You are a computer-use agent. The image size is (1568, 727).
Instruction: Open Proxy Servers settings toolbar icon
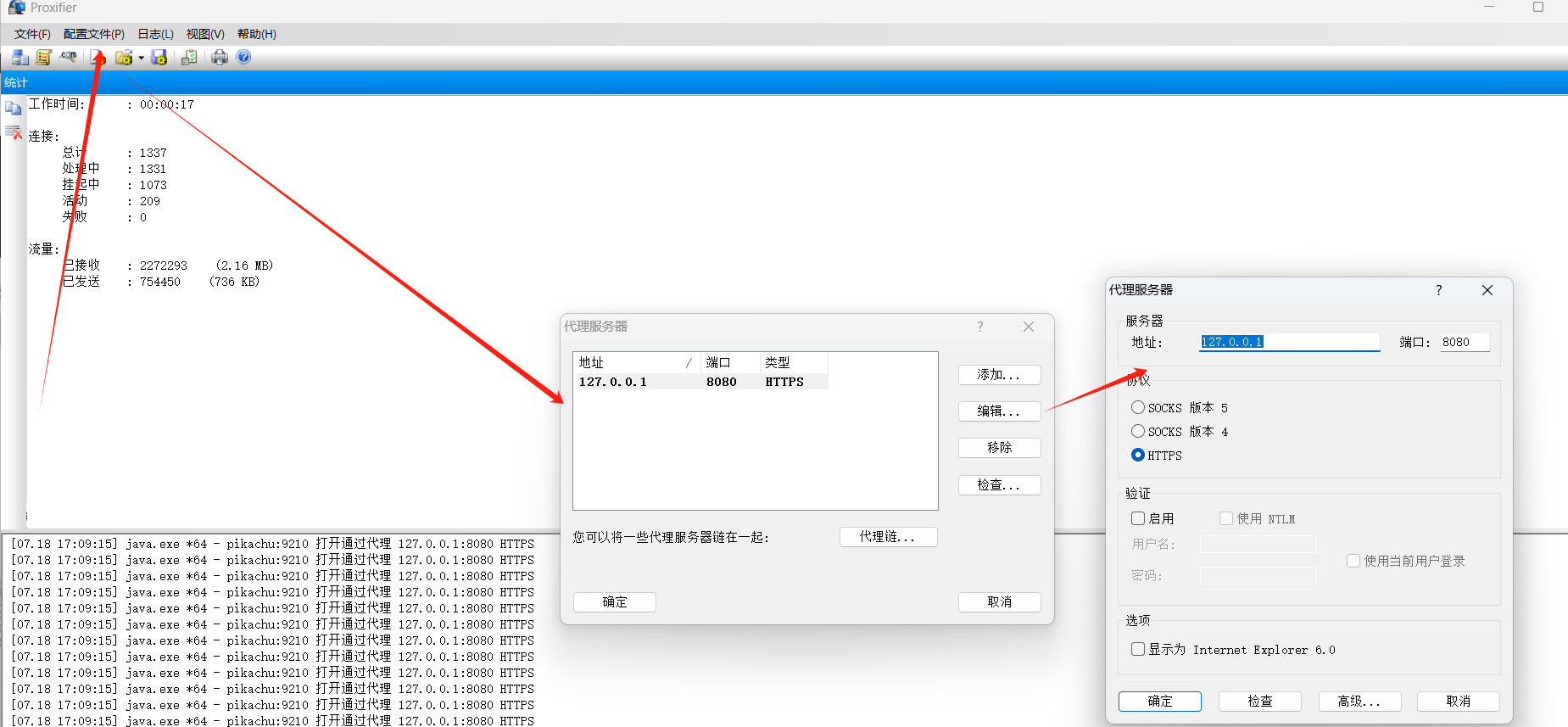20,57
